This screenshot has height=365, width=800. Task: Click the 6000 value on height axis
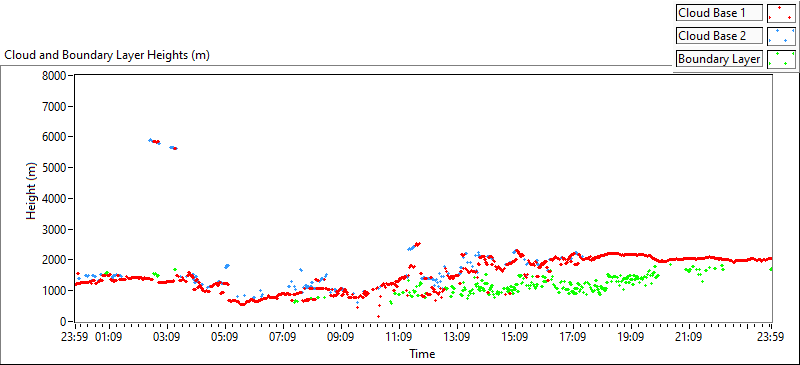[x=55, y=137]
